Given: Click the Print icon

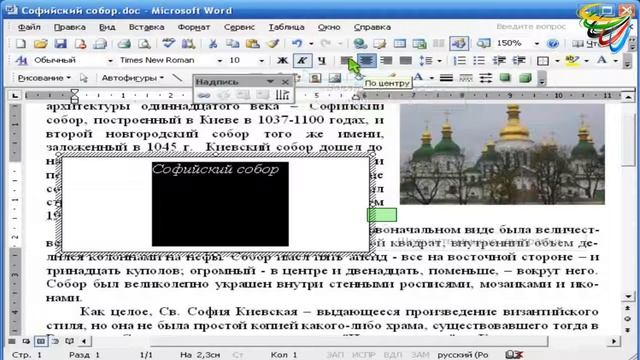Looking at the screenshot, I should tap(124, 43).
